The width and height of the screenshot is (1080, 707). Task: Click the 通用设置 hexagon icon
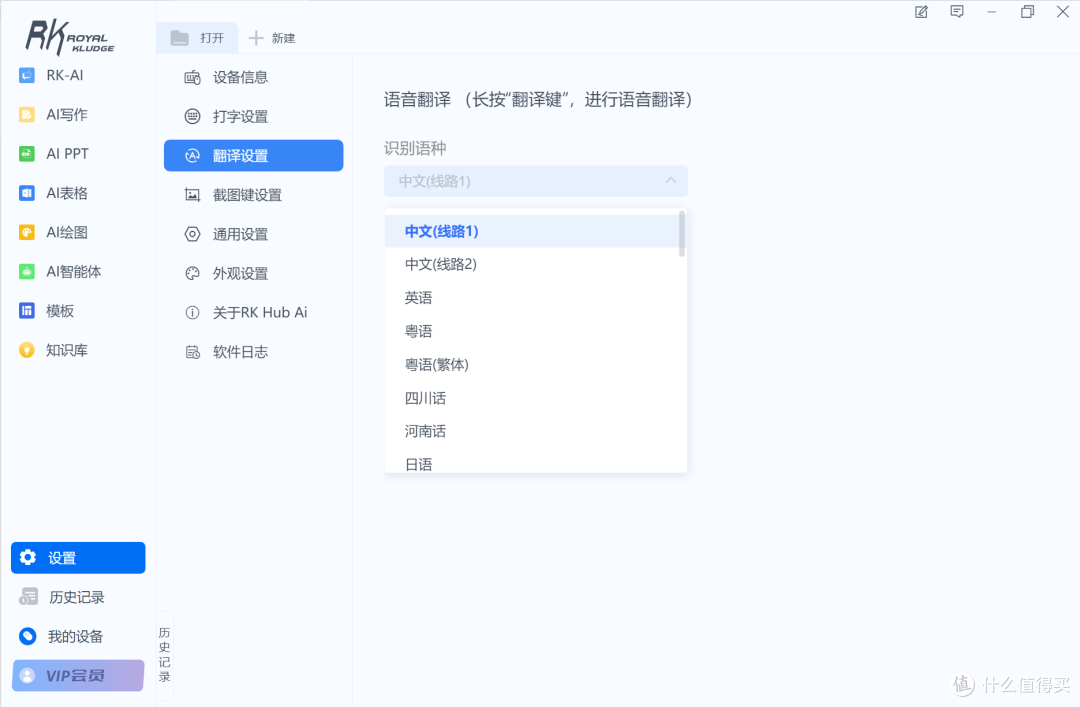pyautogui.click(x=192, y=234)
